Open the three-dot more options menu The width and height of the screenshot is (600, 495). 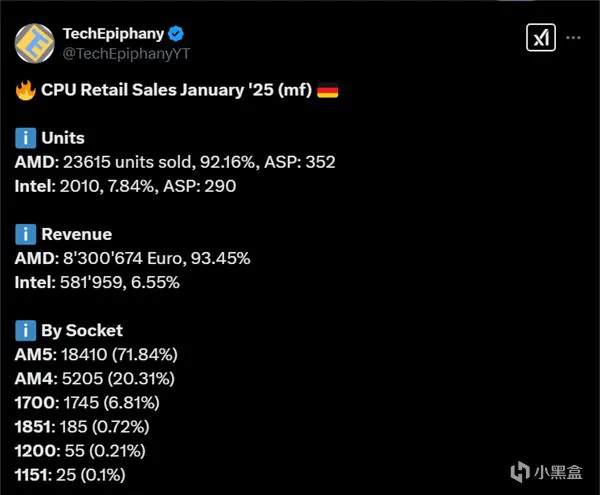573,37
